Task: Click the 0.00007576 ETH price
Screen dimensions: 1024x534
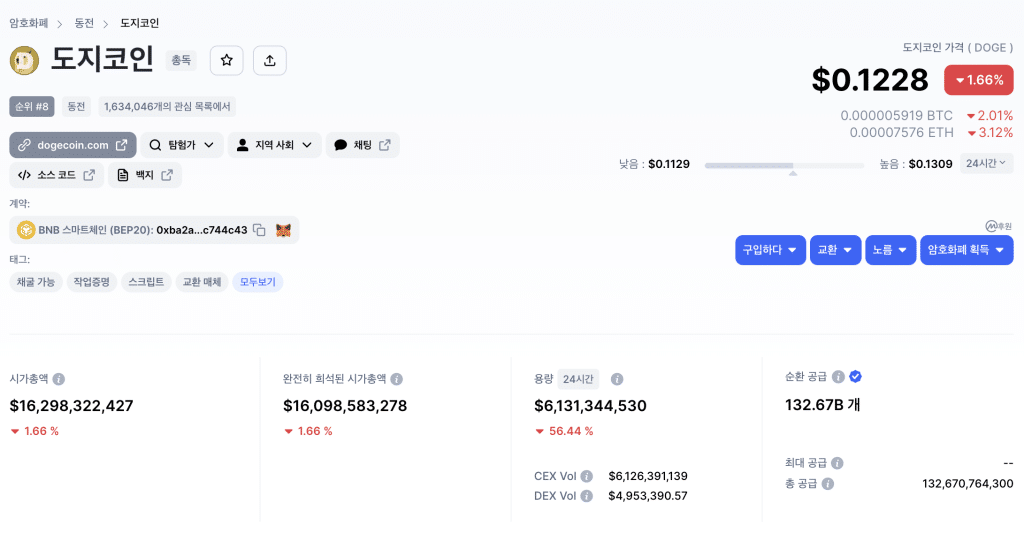Action: click(901, 133)
